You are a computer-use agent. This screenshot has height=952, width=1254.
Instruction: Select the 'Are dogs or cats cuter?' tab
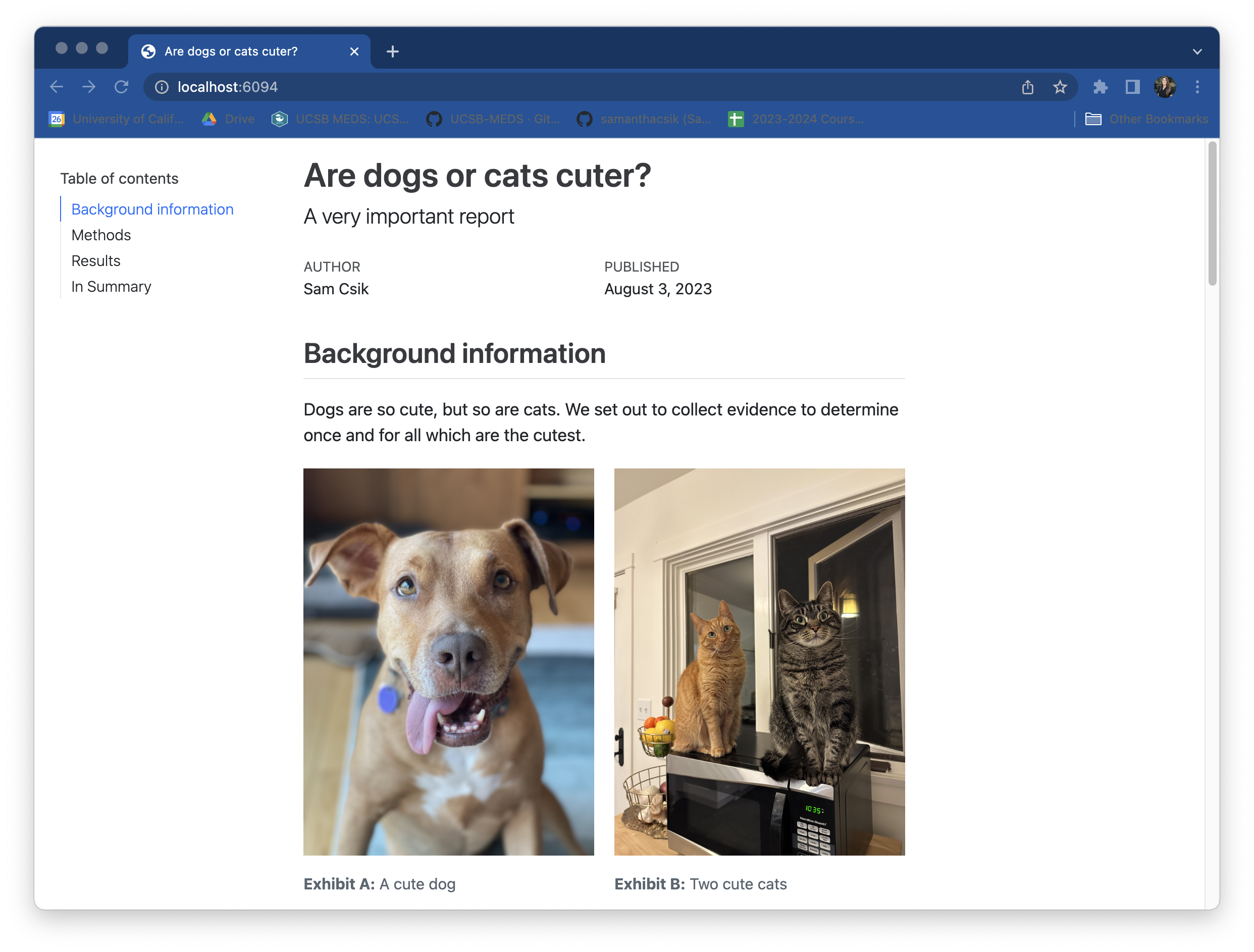[231, 51]
